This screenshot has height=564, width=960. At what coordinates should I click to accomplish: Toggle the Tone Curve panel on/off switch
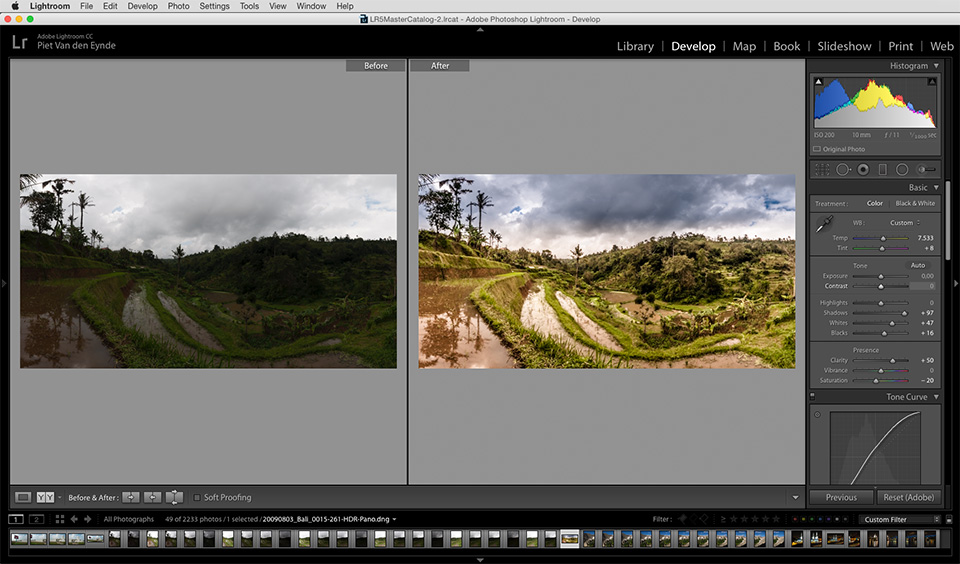pos(812,397)
